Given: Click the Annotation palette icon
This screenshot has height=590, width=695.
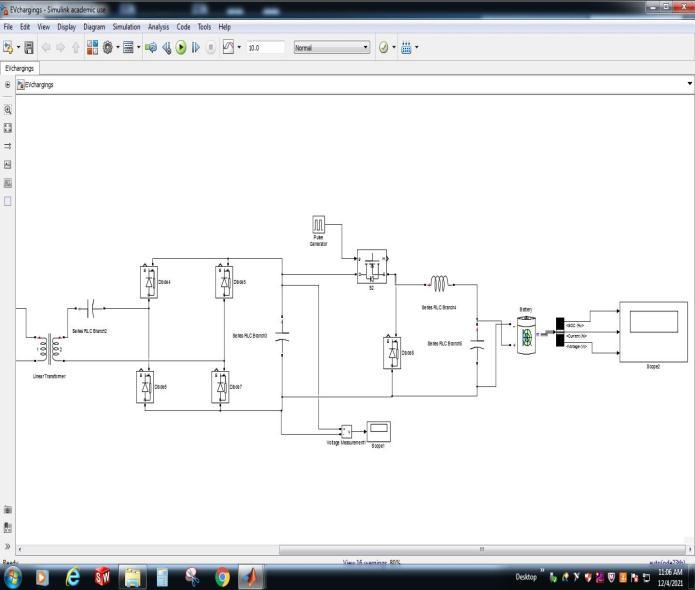Looking at the screenshot, I should [x=8, y=164].
